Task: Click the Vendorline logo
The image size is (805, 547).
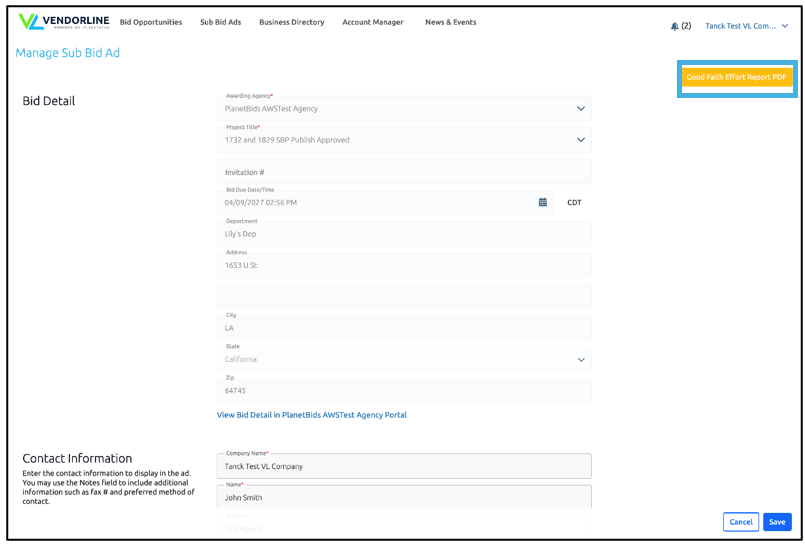Action: (64, 22)
